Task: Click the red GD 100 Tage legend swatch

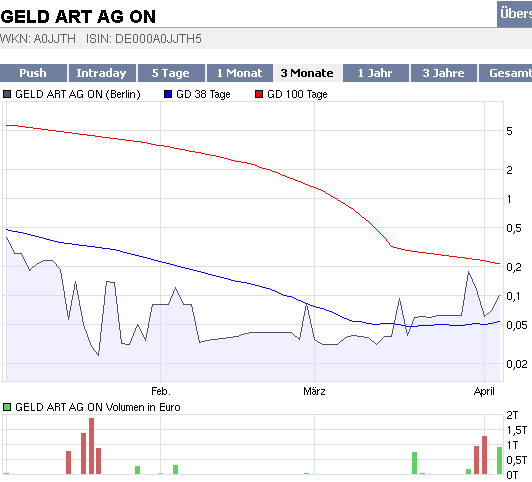Action: (x=259, y=94)
